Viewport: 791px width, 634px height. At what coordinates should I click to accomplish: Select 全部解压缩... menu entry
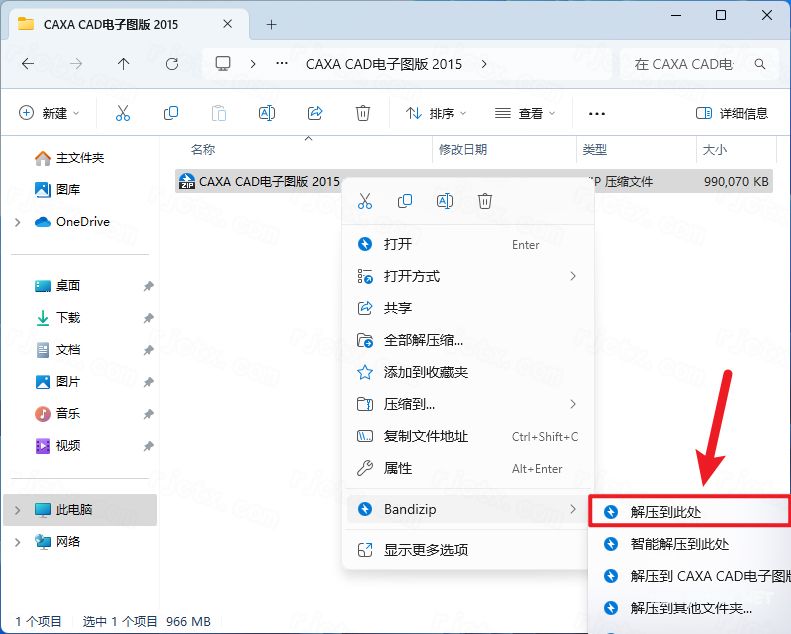coord(468,340)
